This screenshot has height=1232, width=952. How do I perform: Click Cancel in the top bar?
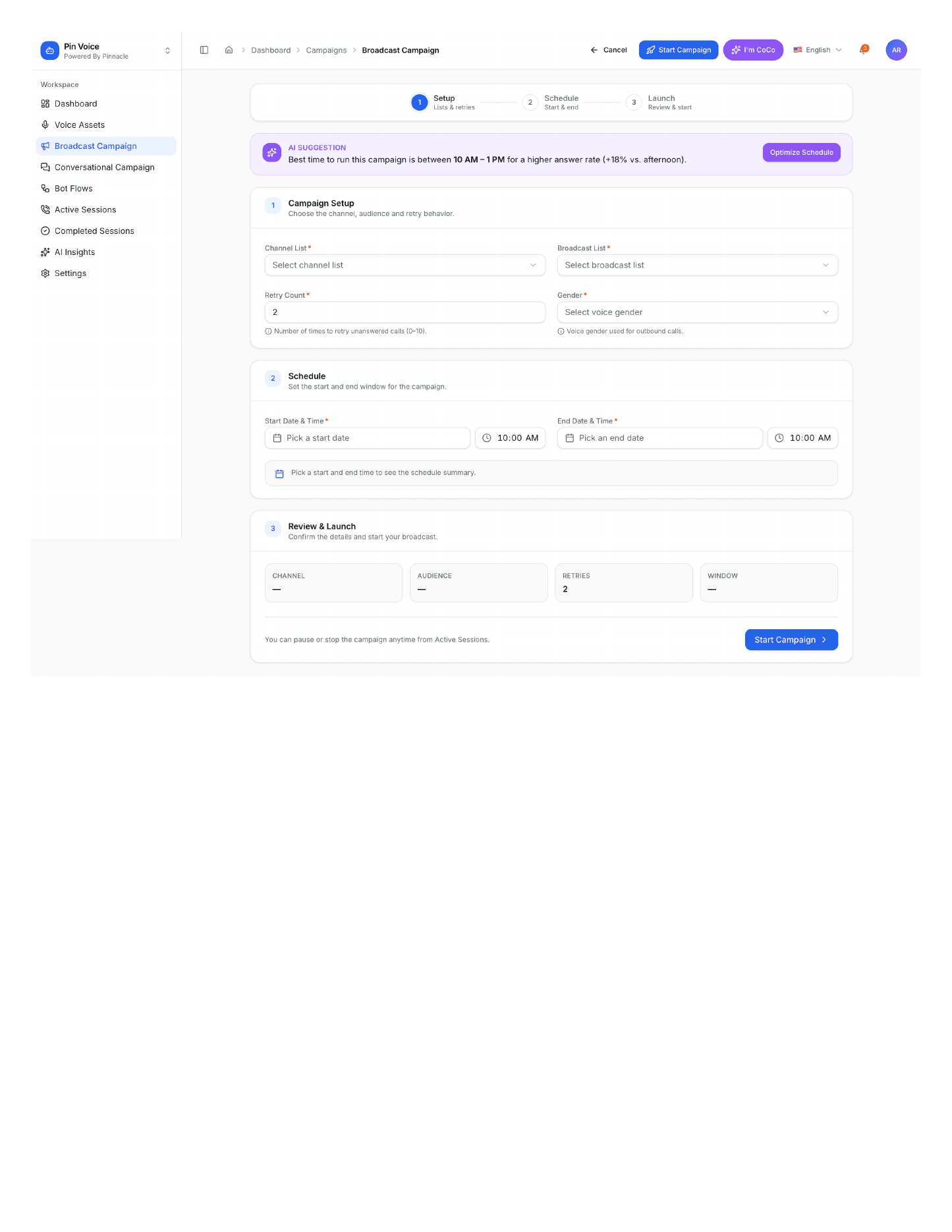click(609, 50)
